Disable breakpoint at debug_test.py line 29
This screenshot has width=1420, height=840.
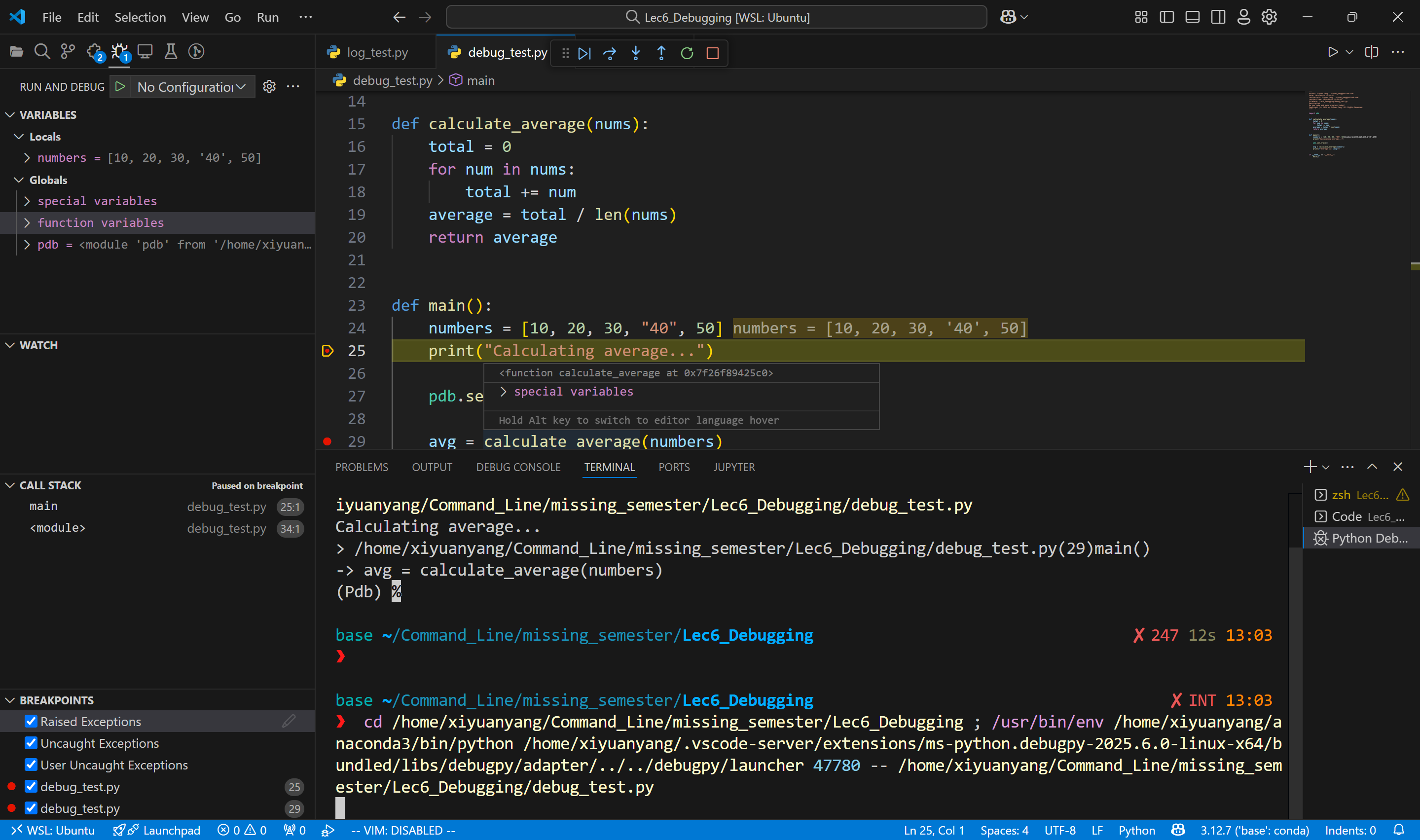point(31,808)
